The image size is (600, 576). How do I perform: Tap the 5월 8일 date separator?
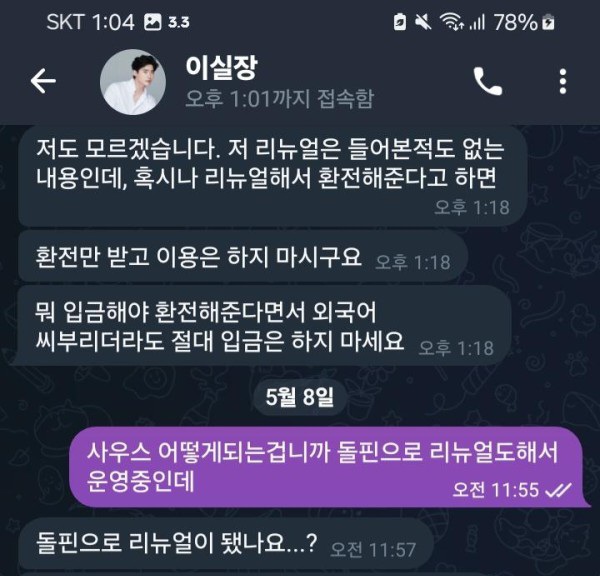(300, 397)
